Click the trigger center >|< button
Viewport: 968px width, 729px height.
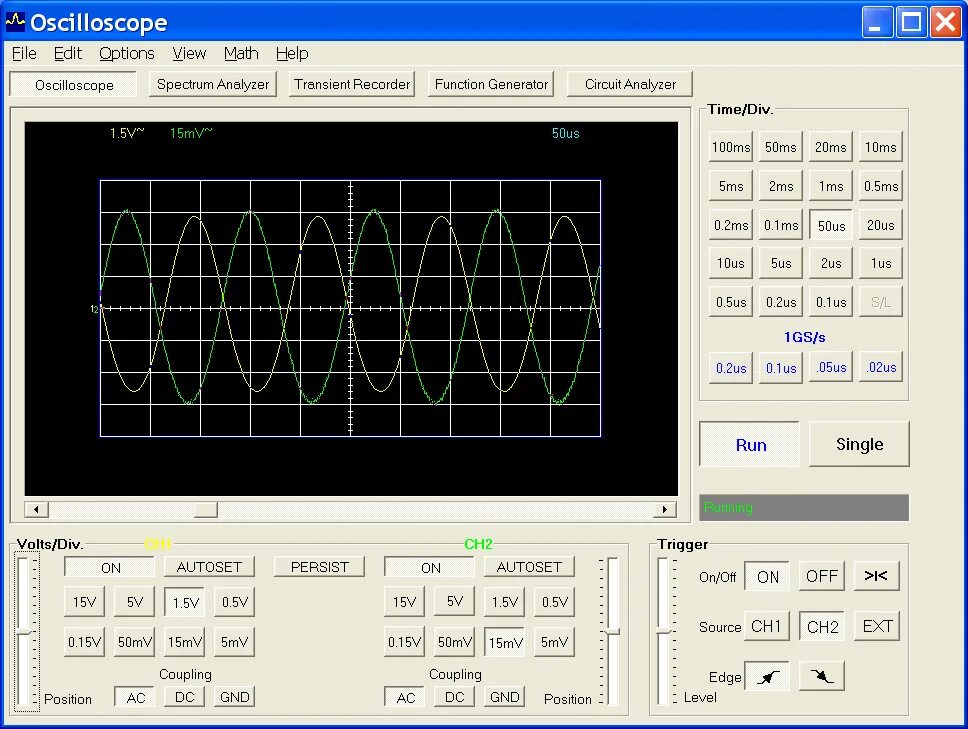pyautogui.click(x=876, y=576)
